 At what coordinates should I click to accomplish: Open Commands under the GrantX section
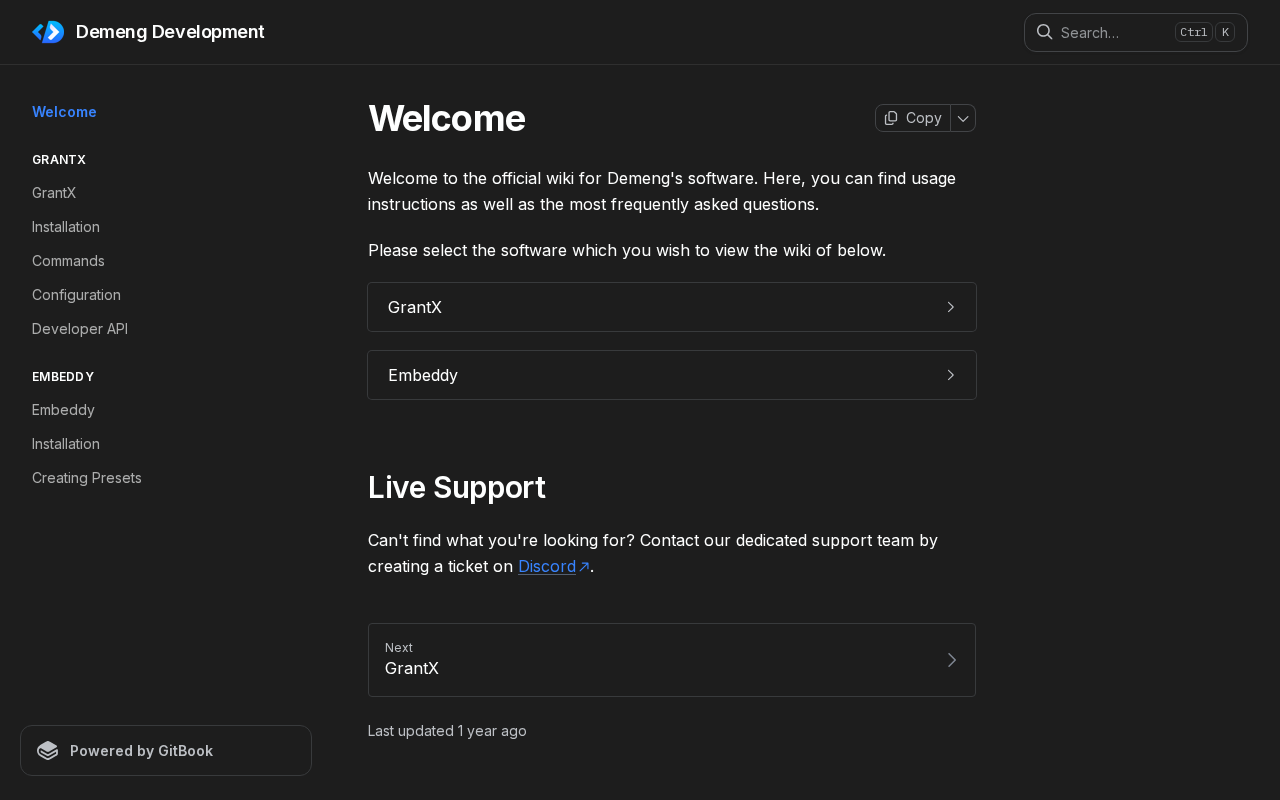68,261
